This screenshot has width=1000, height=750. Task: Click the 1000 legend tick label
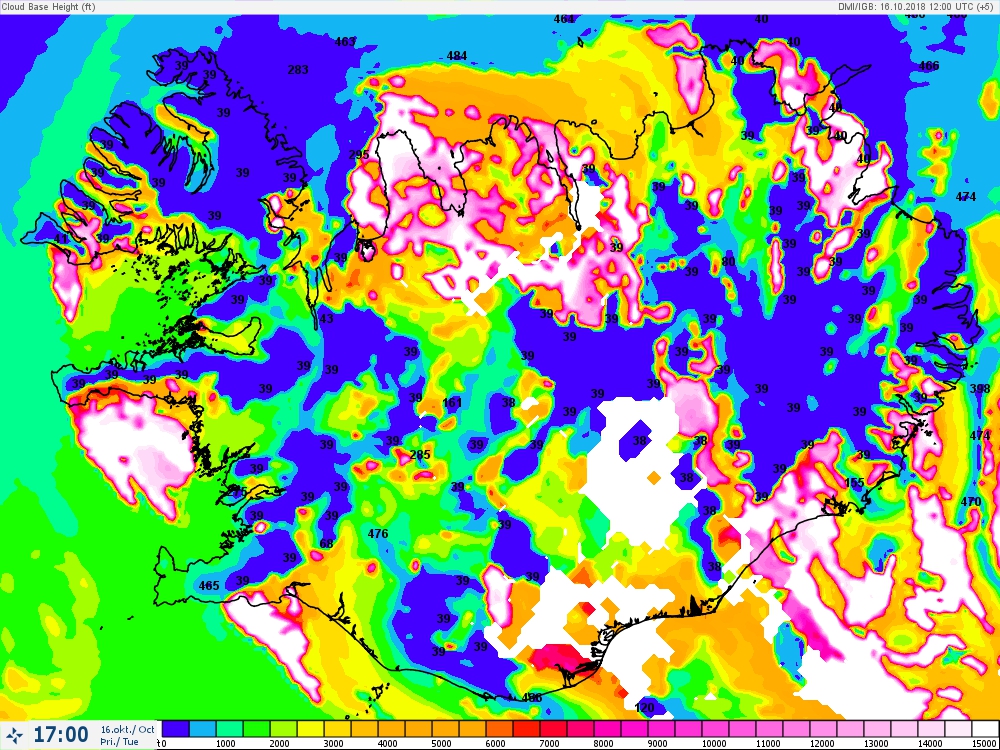[226, 744]
